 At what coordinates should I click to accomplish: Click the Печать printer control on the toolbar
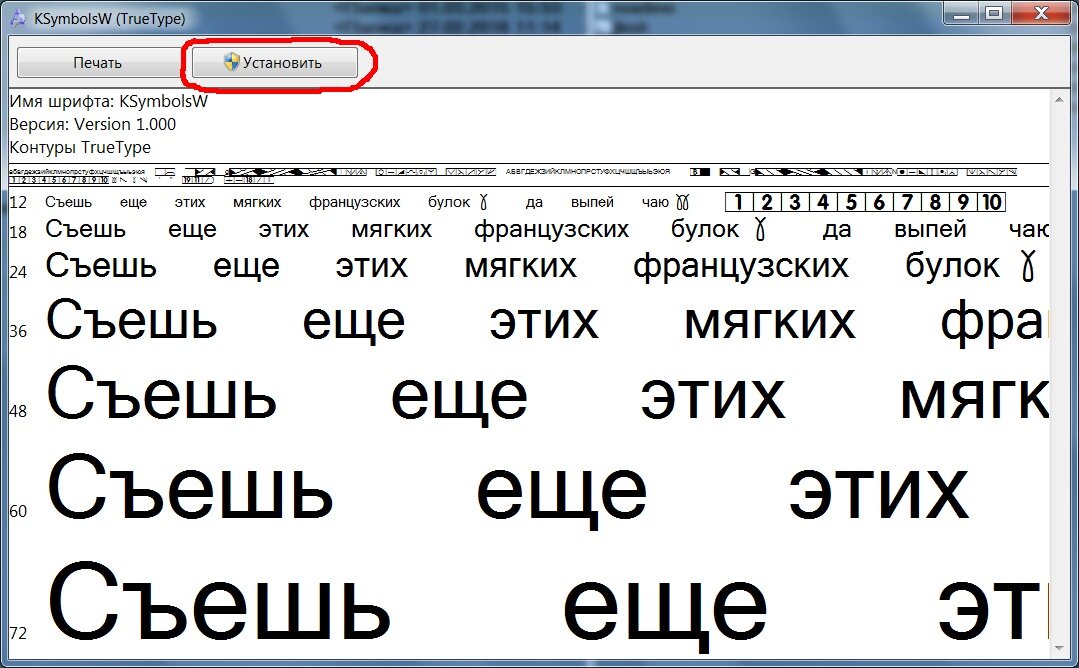point(96,62)
